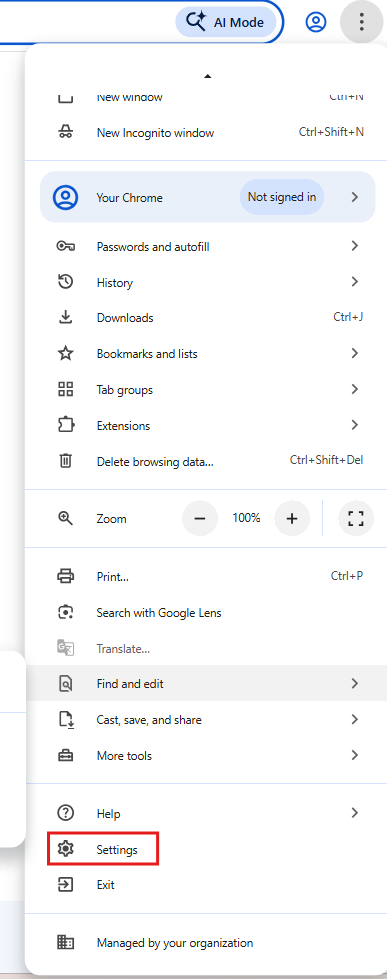Screen dimensions: 387x979
Task: Open Downloads from the menu
Action: click(x=207, y=318)
